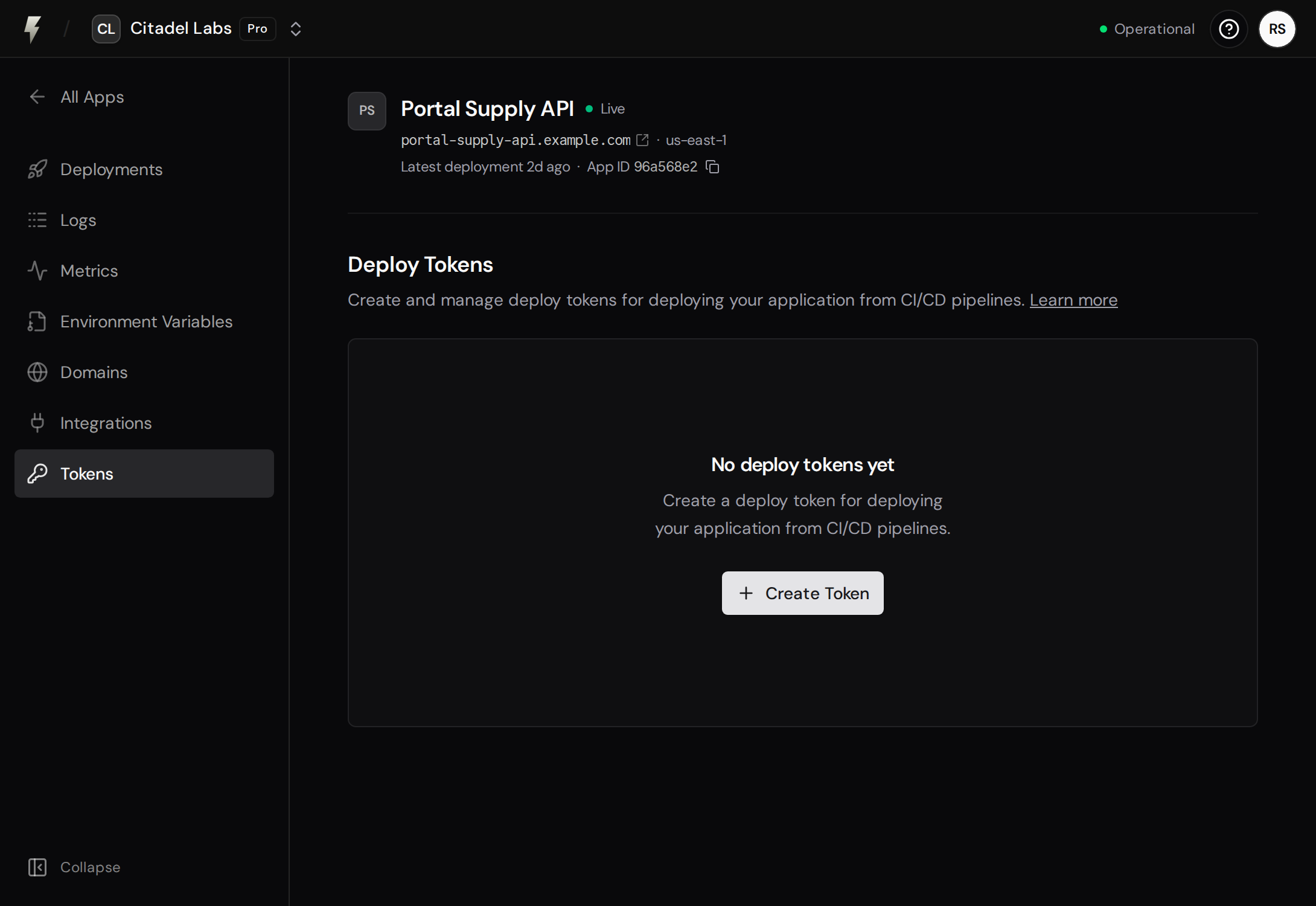Expand the Citadel Labs workspace switcher
Image resolution: width=1316 pixels, height=906 pixels.
click(x=295, y=29)
